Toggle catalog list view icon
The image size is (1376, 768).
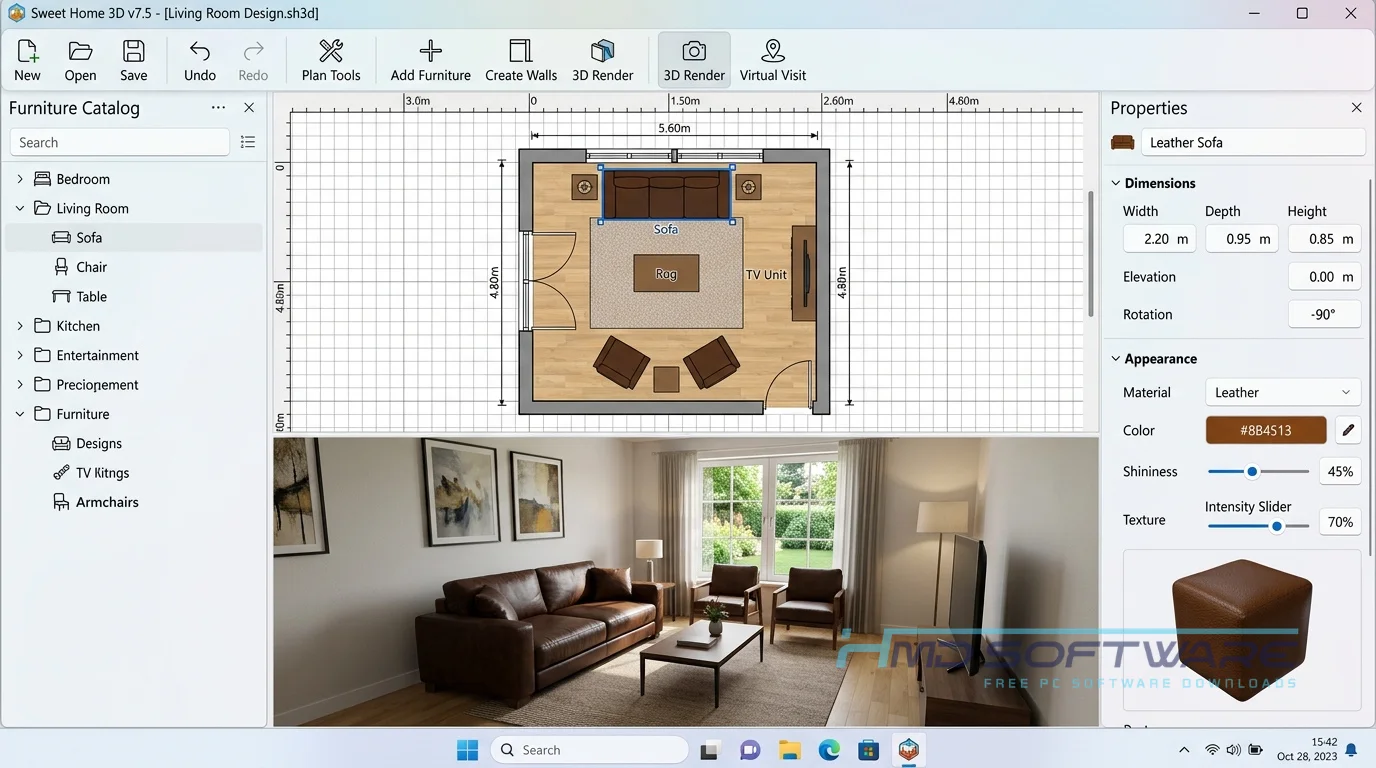248,142
